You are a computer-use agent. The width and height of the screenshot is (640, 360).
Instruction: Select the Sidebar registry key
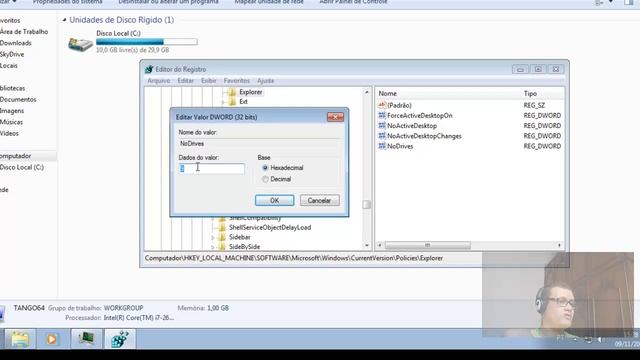pyautogui.click(x=240, y=237)
